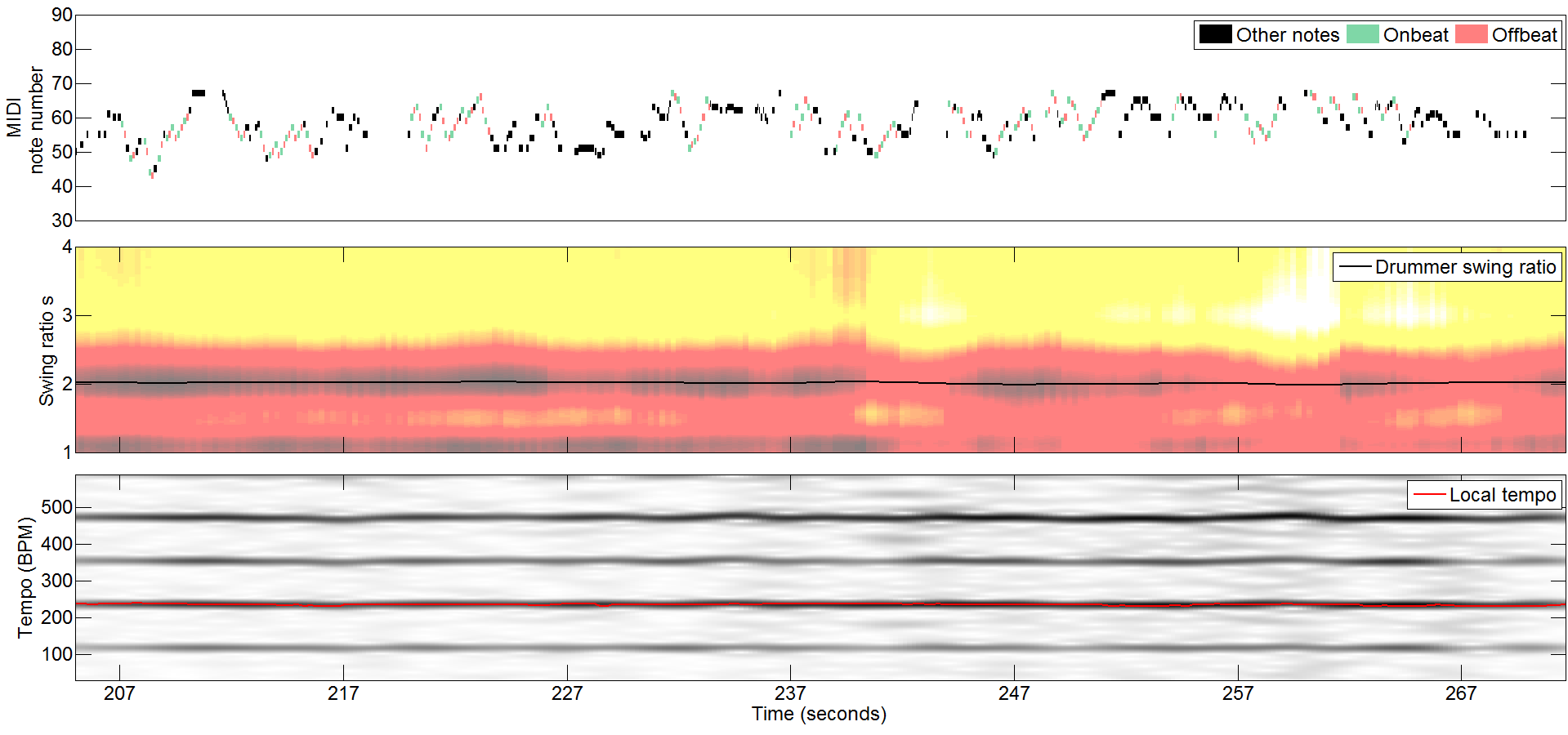The width and height of the screenshot is (1568, 735).
Task: Click the black line sample in swing ratio legend
Action: [1354, 267]
